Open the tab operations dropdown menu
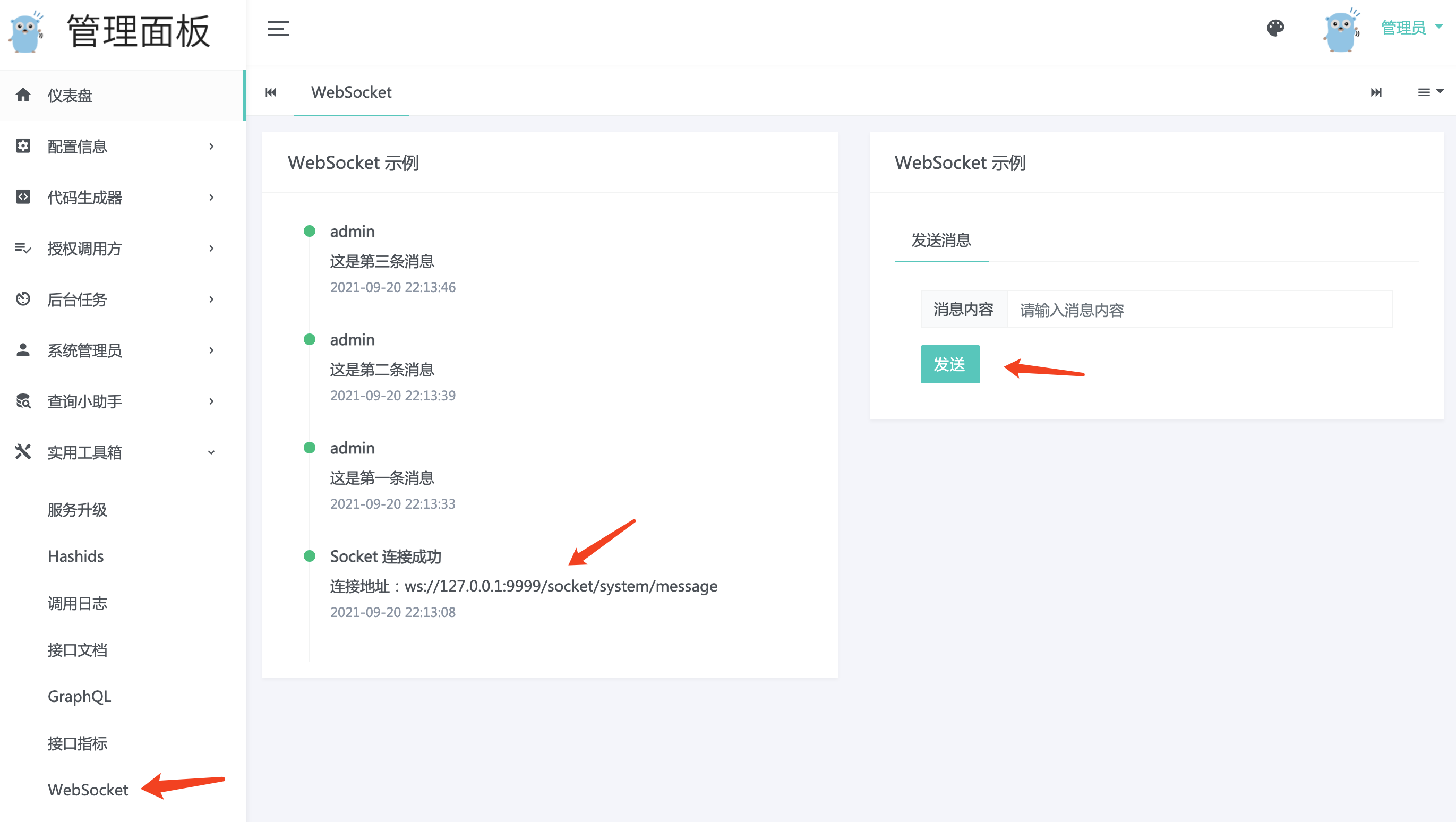This screenshot has width=1456, height=822. click(x=1430, y=92)
